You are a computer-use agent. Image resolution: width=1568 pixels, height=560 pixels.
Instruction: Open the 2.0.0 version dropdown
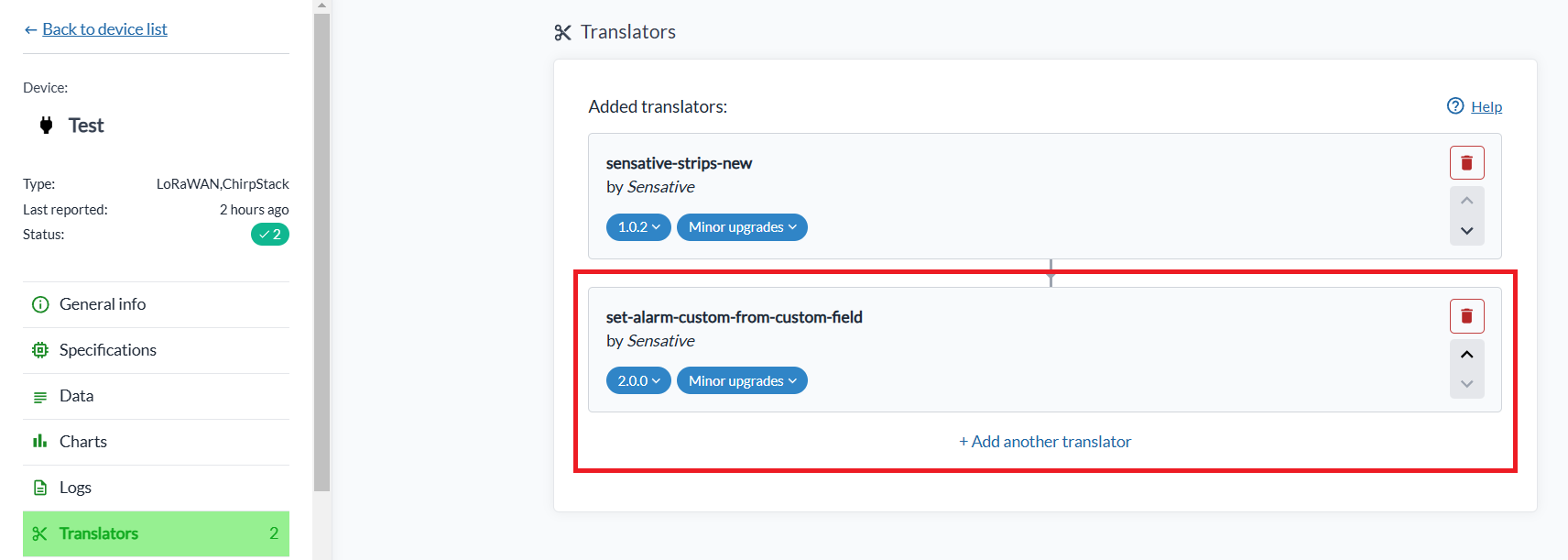click(x=638, y=381)
